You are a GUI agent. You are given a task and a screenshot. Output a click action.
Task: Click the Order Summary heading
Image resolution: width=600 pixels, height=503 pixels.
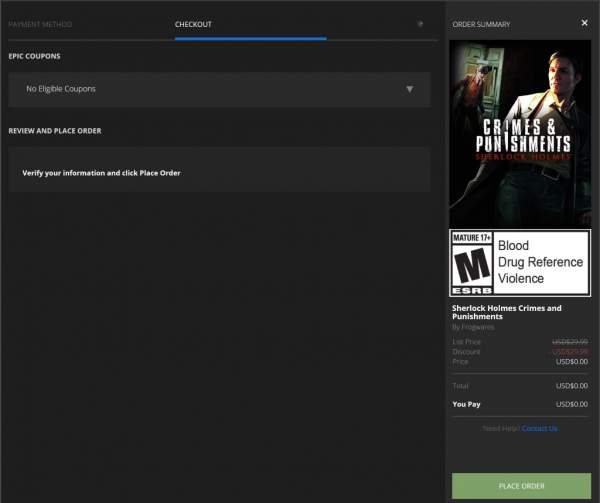[x=481, y=24]
